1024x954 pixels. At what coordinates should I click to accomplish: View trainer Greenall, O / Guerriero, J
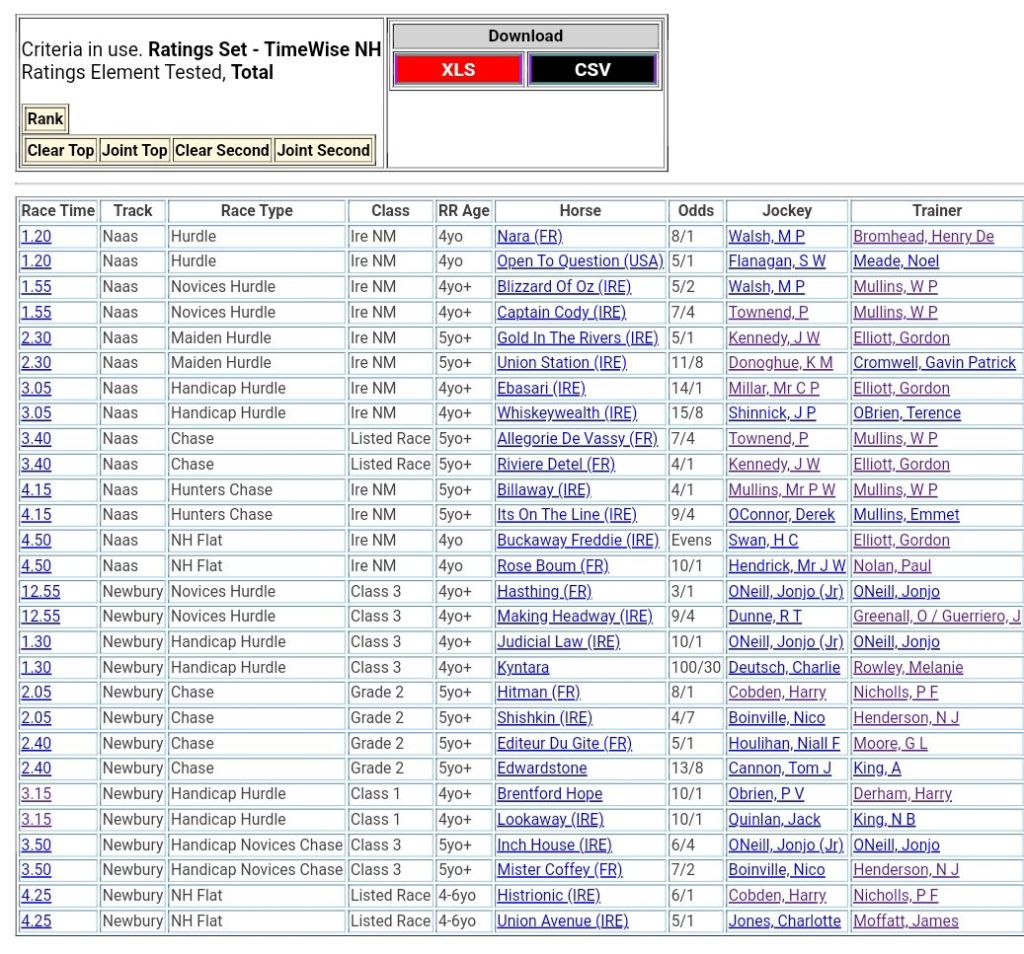point(936,616)
